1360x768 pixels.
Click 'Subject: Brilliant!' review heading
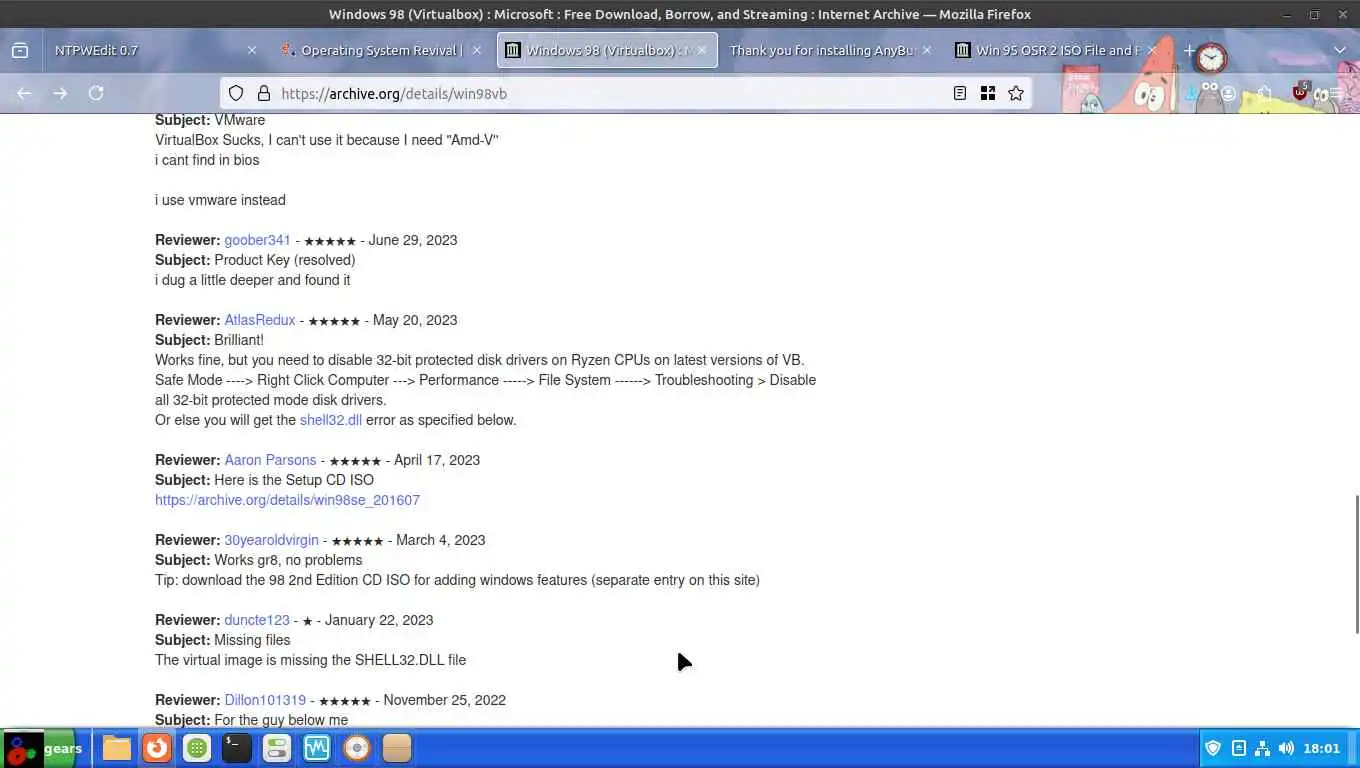pyautogui.click(x=209, y=340)
